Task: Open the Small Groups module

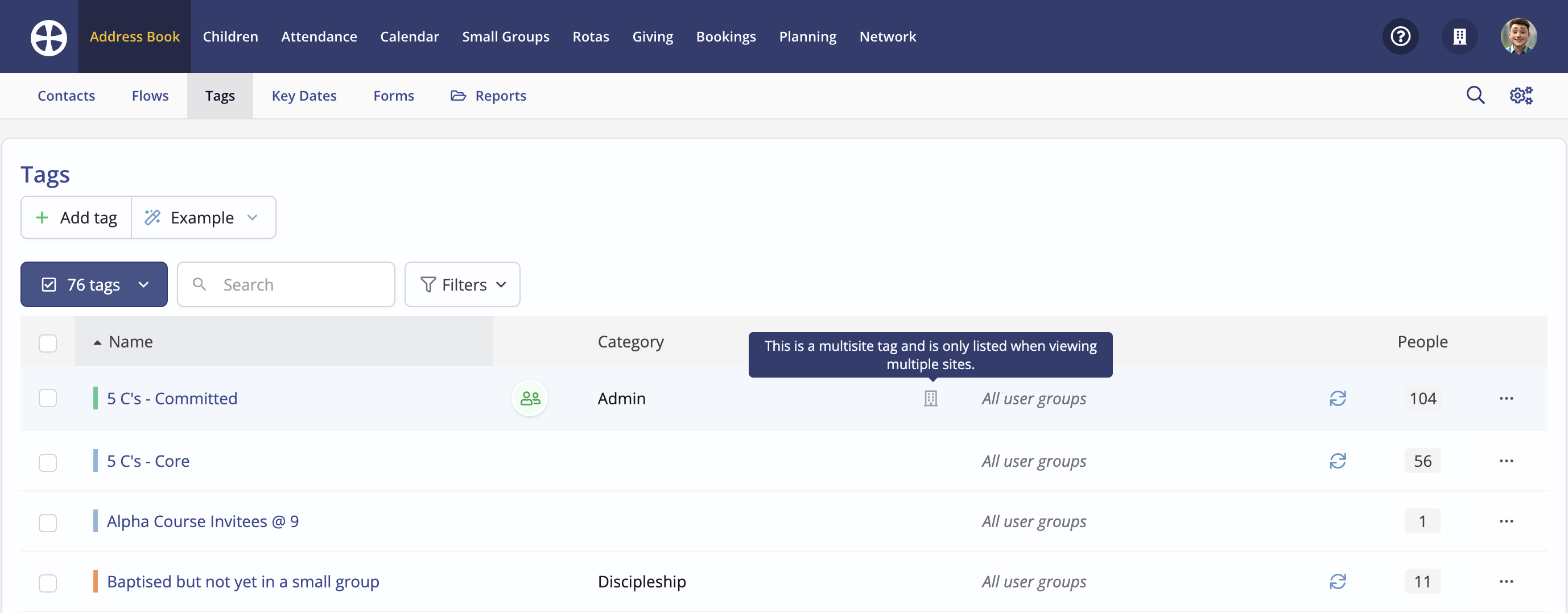Action: tap(505, 36)
